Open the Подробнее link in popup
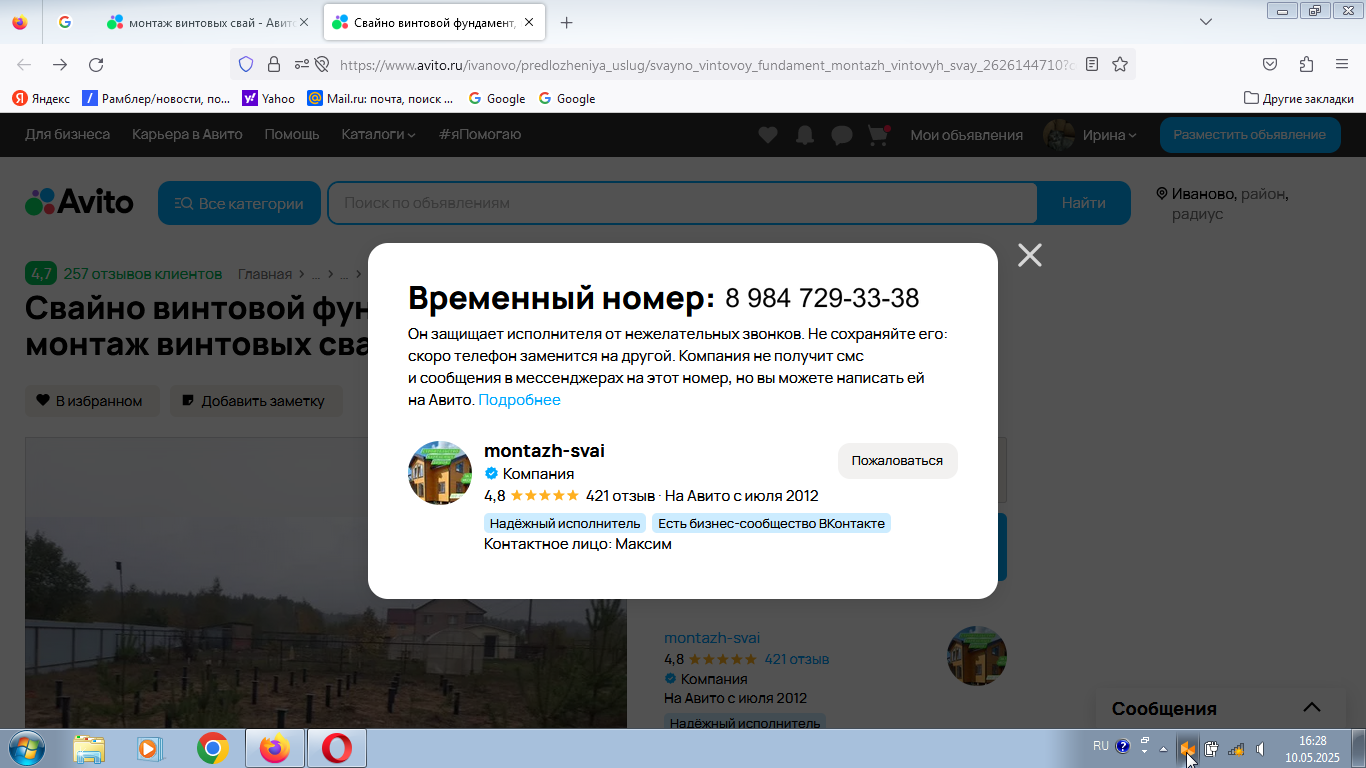 (x=519, y=400)
